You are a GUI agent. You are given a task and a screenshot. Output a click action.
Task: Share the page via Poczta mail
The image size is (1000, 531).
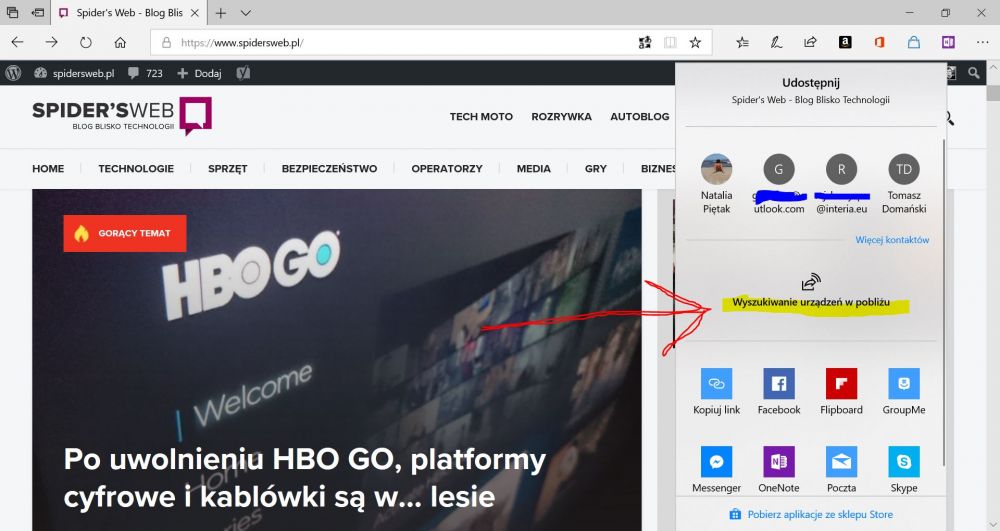coord(841,470)
